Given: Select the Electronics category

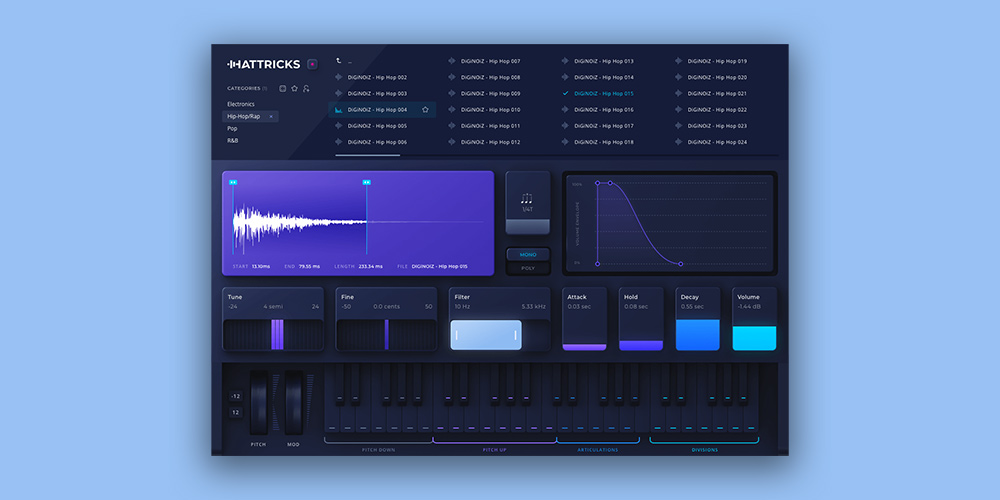Looking at the screenshot, I should click(241, 104).
